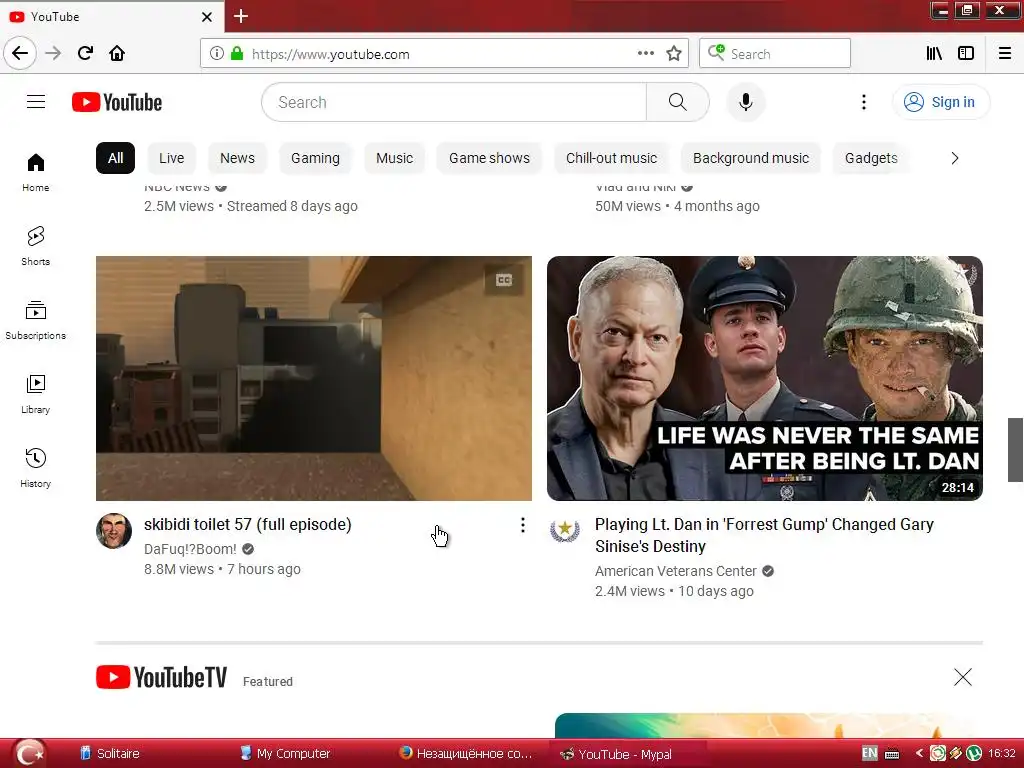Viewport: 1024px width, 768px height.
Task: Click Playing Lt. Dan video title
Action: [x=764, y=536]
